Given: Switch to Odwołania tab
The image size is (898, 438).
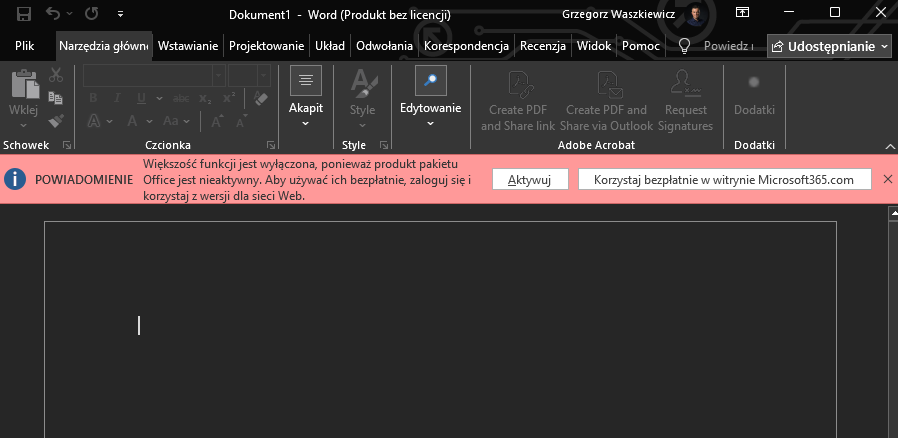Looking at the screenshot, I should tap(384, 46).
